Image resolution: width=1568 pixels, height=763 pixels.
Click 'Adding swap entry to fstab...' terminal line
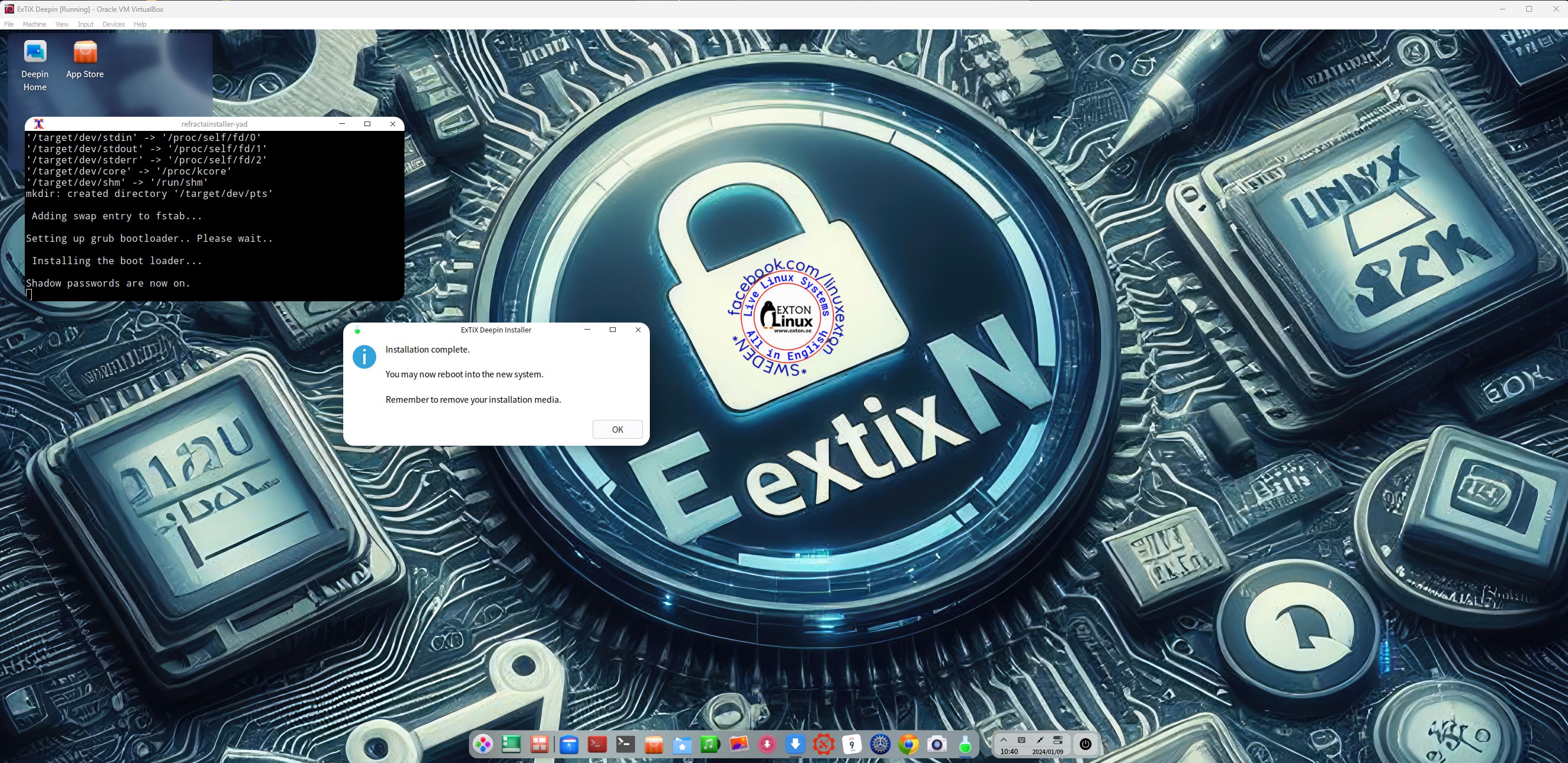click(x=116, y=216)
